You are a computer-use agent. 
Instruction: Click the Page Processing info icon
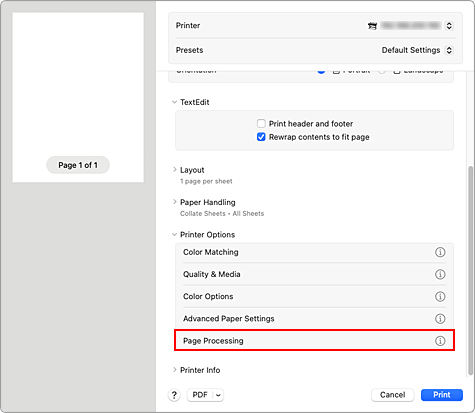(x=440, y=341)
